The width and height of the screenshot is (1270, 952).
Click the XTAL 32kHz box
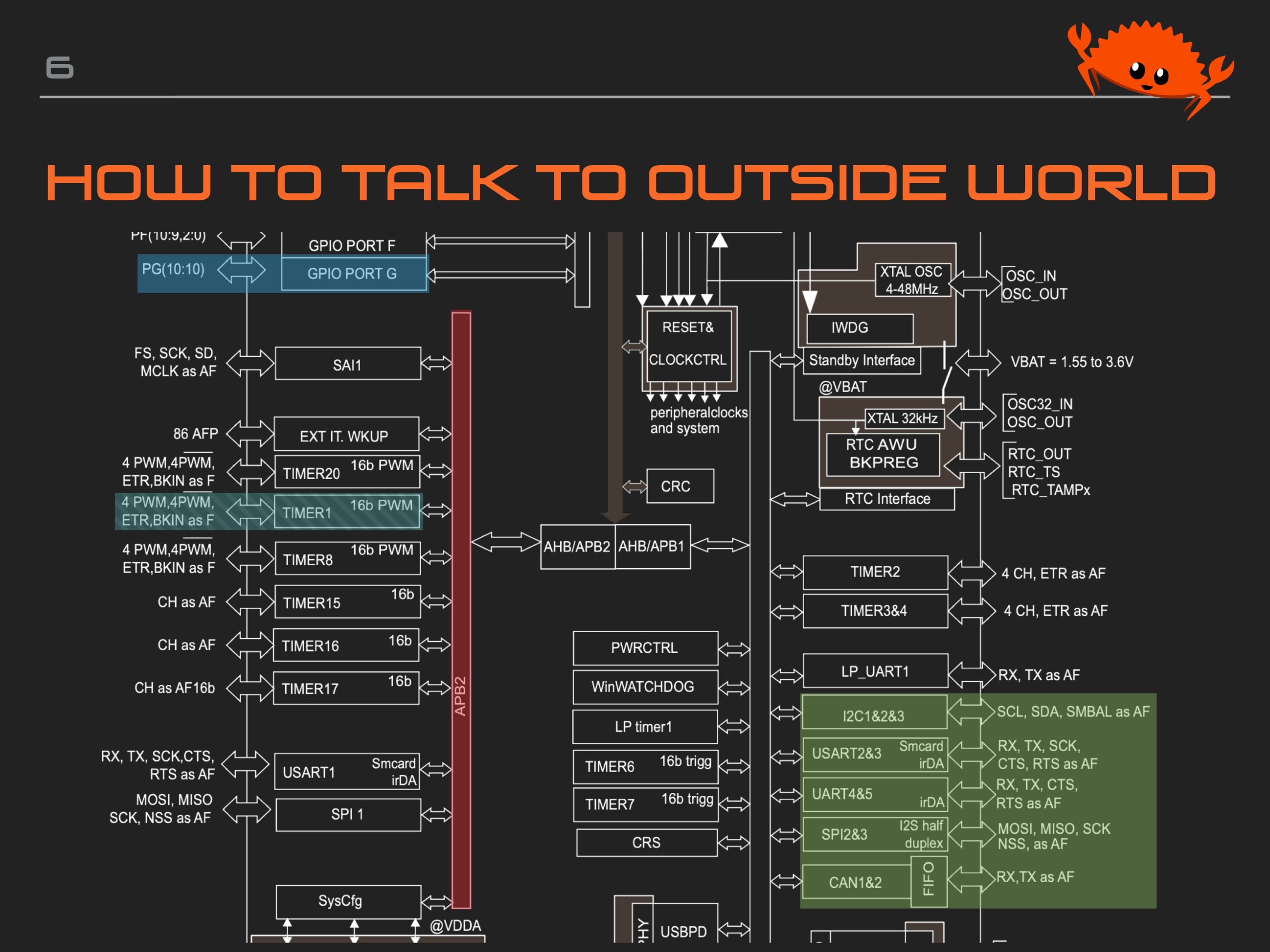(904, 418)
